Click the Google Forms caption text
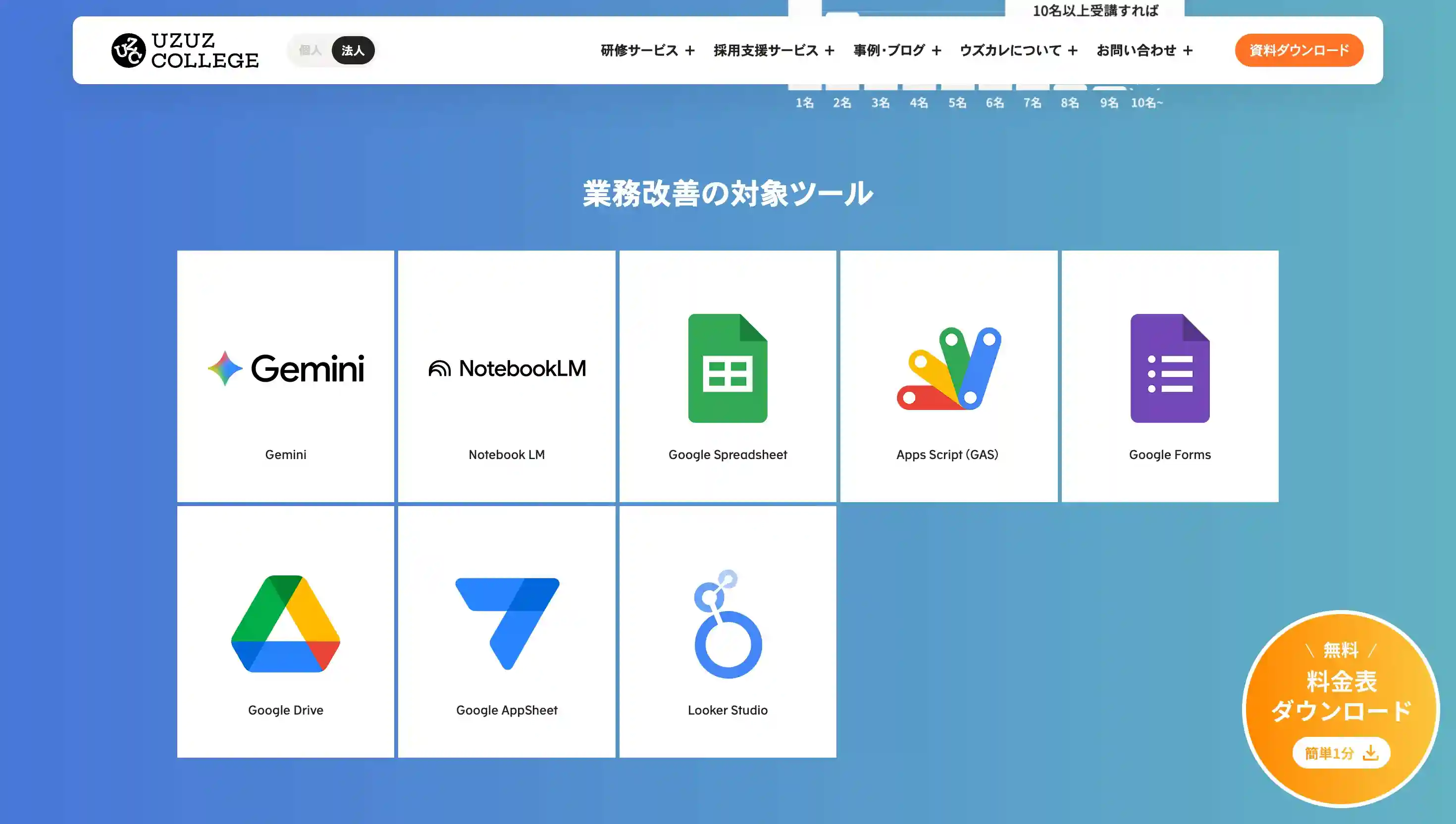 tap(1170, 455)
